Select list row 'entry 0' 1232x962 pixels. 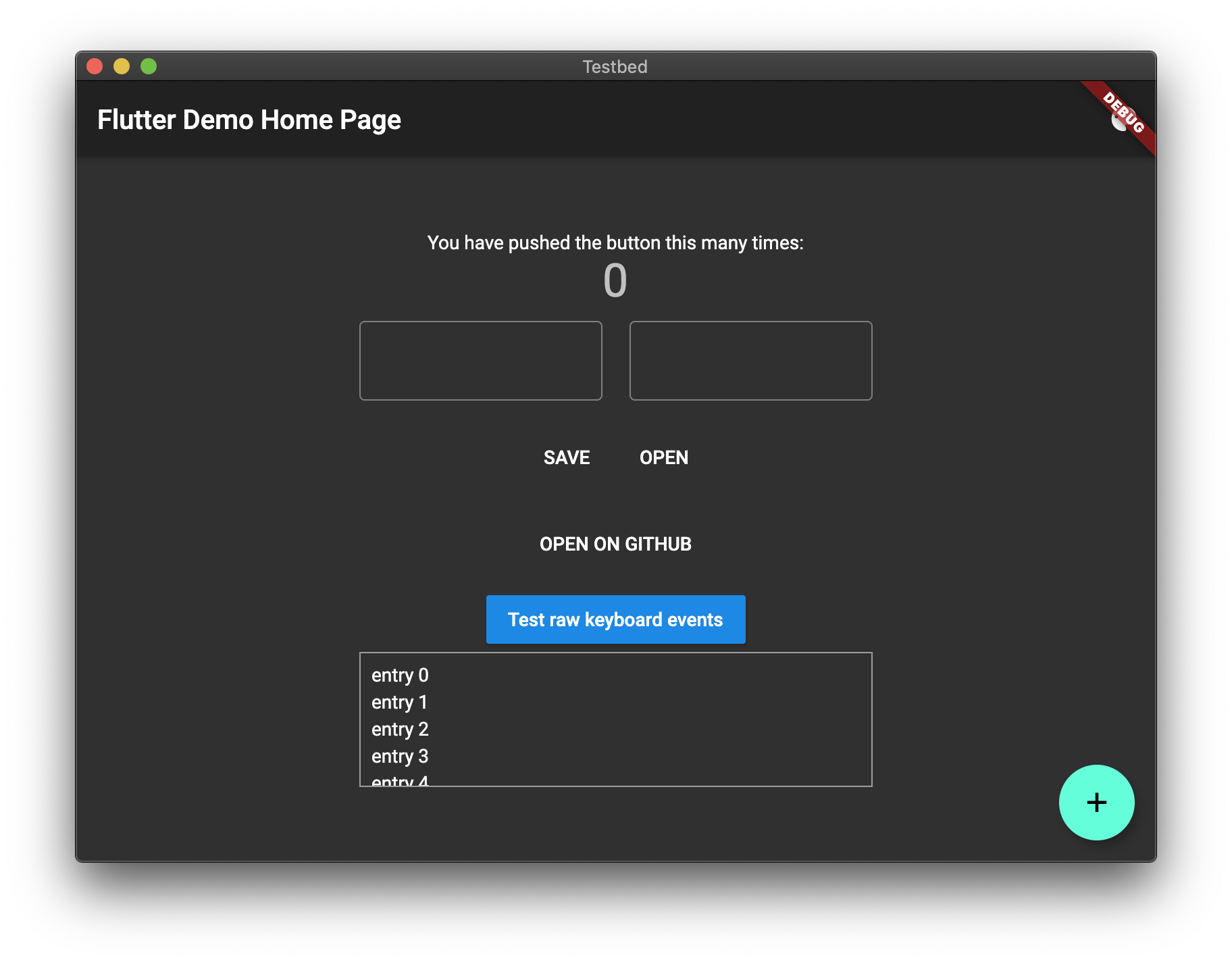pos(615,675)
